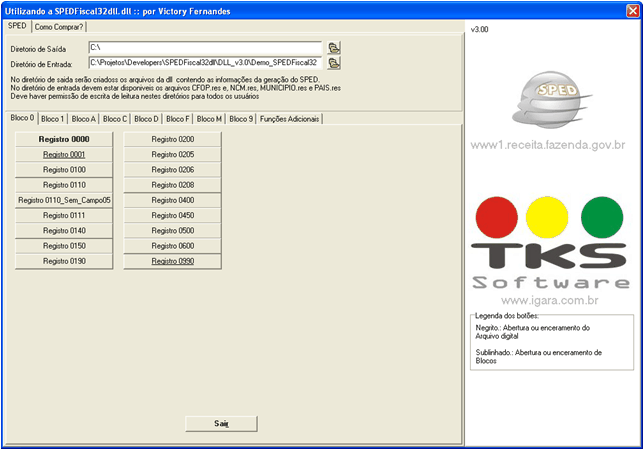Click the Registro 0001 button
Screen dimensions: 643x450
[64, 155]
